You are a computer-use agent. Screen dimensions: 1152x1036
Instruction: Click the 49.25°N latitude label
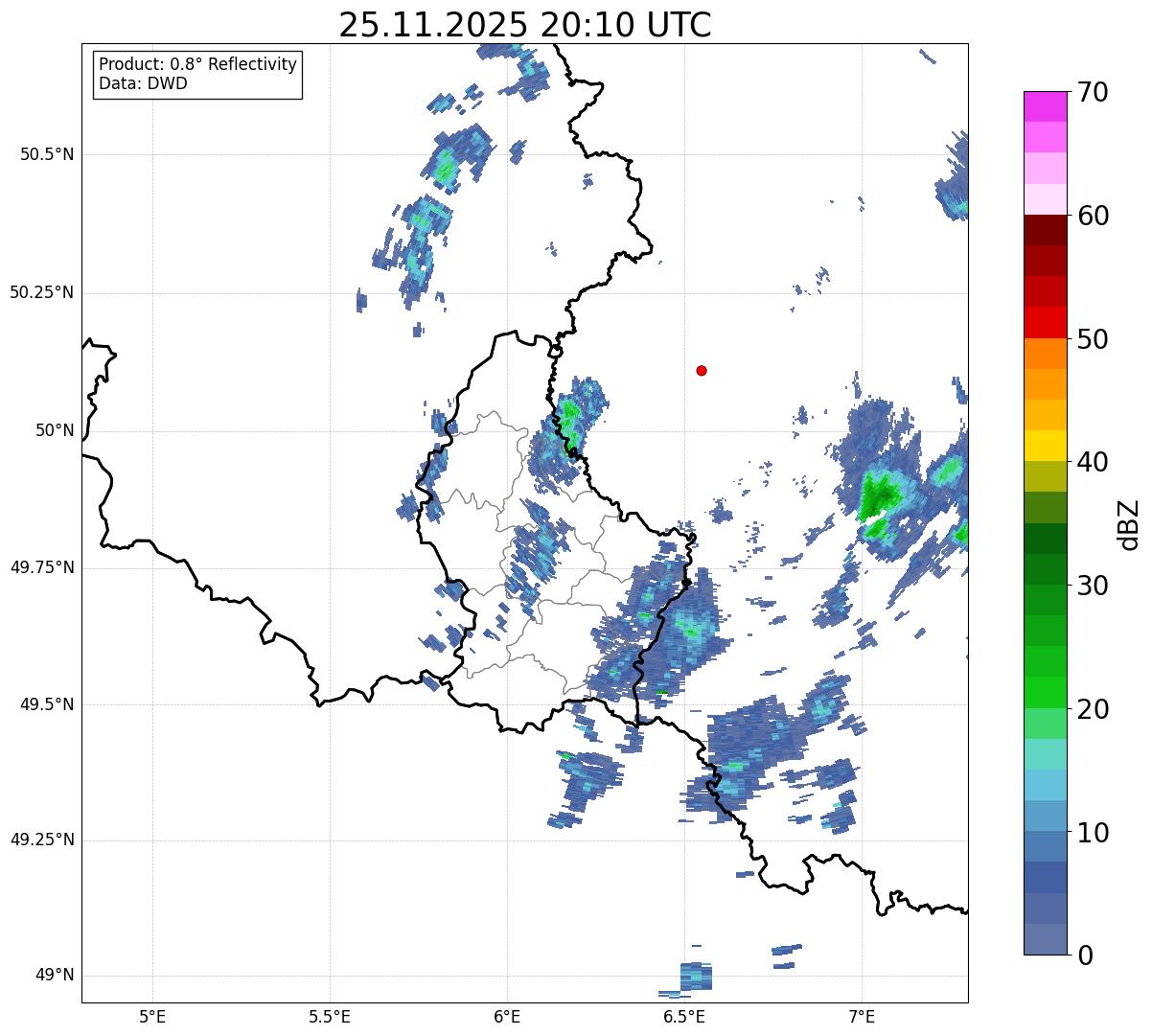coord(42,840)
